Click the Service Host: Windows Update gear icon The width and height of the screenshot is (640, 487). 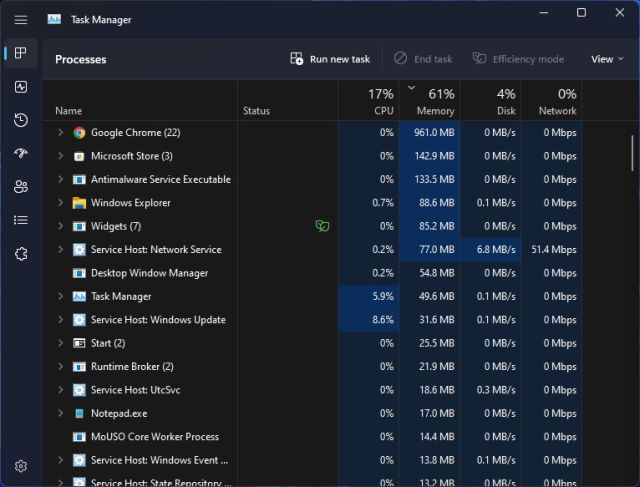(x=79, y=320)
